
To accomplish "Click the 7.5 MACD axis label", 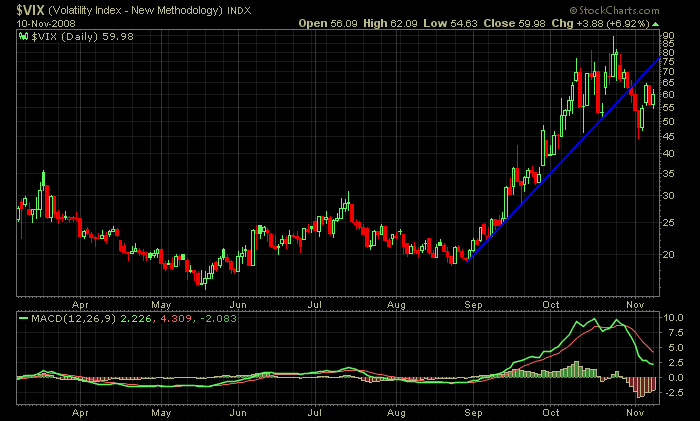I will 676,333.
